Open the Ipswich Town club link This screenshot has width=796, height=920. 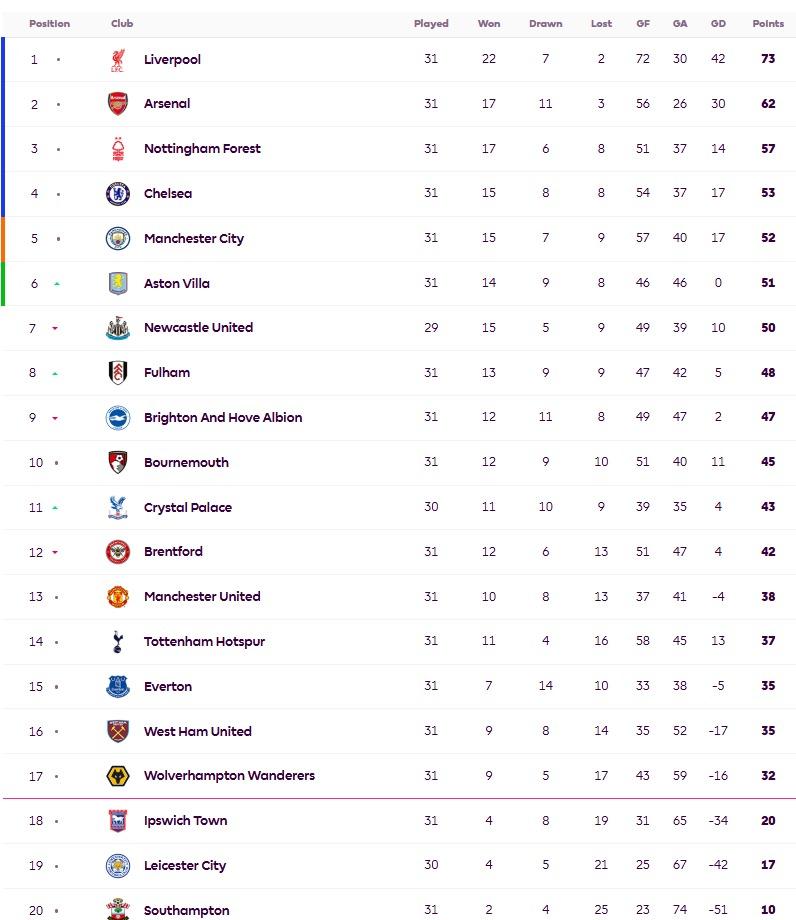tap(185, 821)
